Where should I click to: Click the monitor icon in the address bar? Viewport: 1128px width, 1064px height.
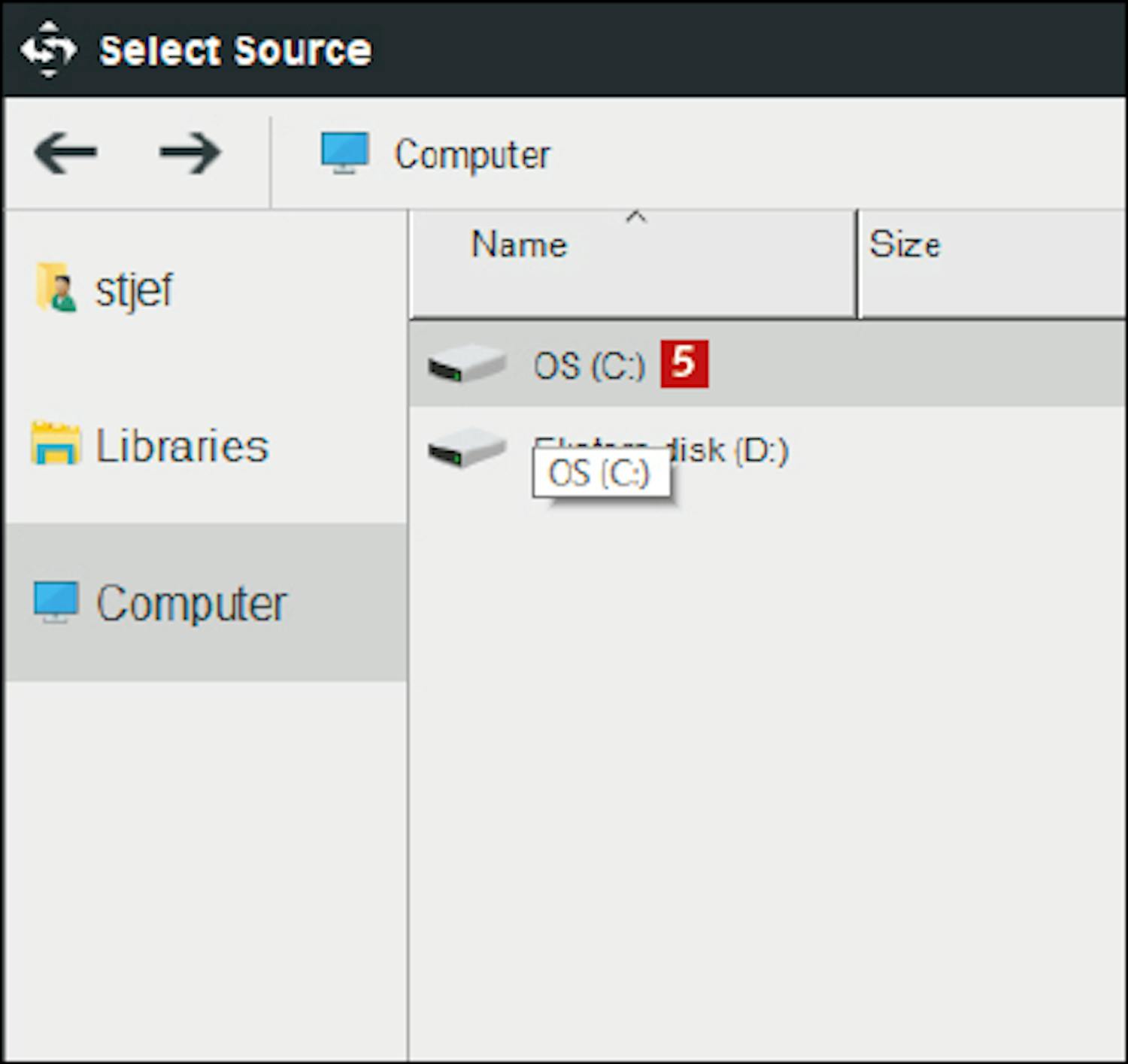344,153
